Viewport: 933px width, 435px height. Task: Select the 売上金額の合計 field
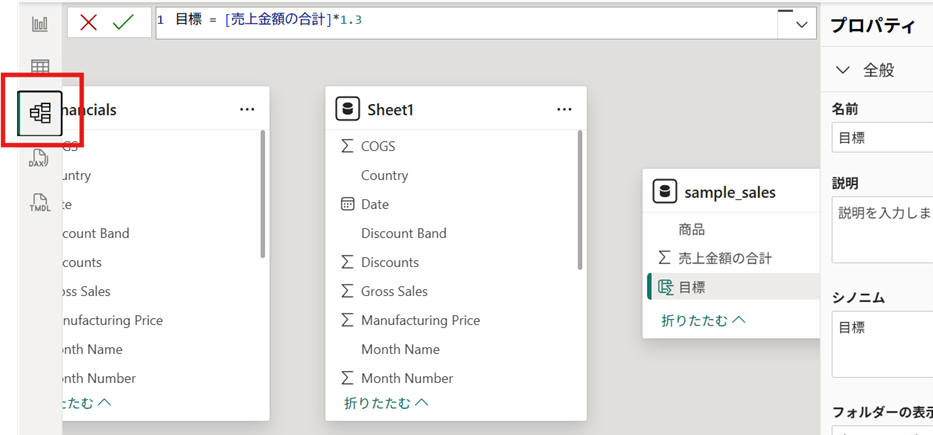724,258
